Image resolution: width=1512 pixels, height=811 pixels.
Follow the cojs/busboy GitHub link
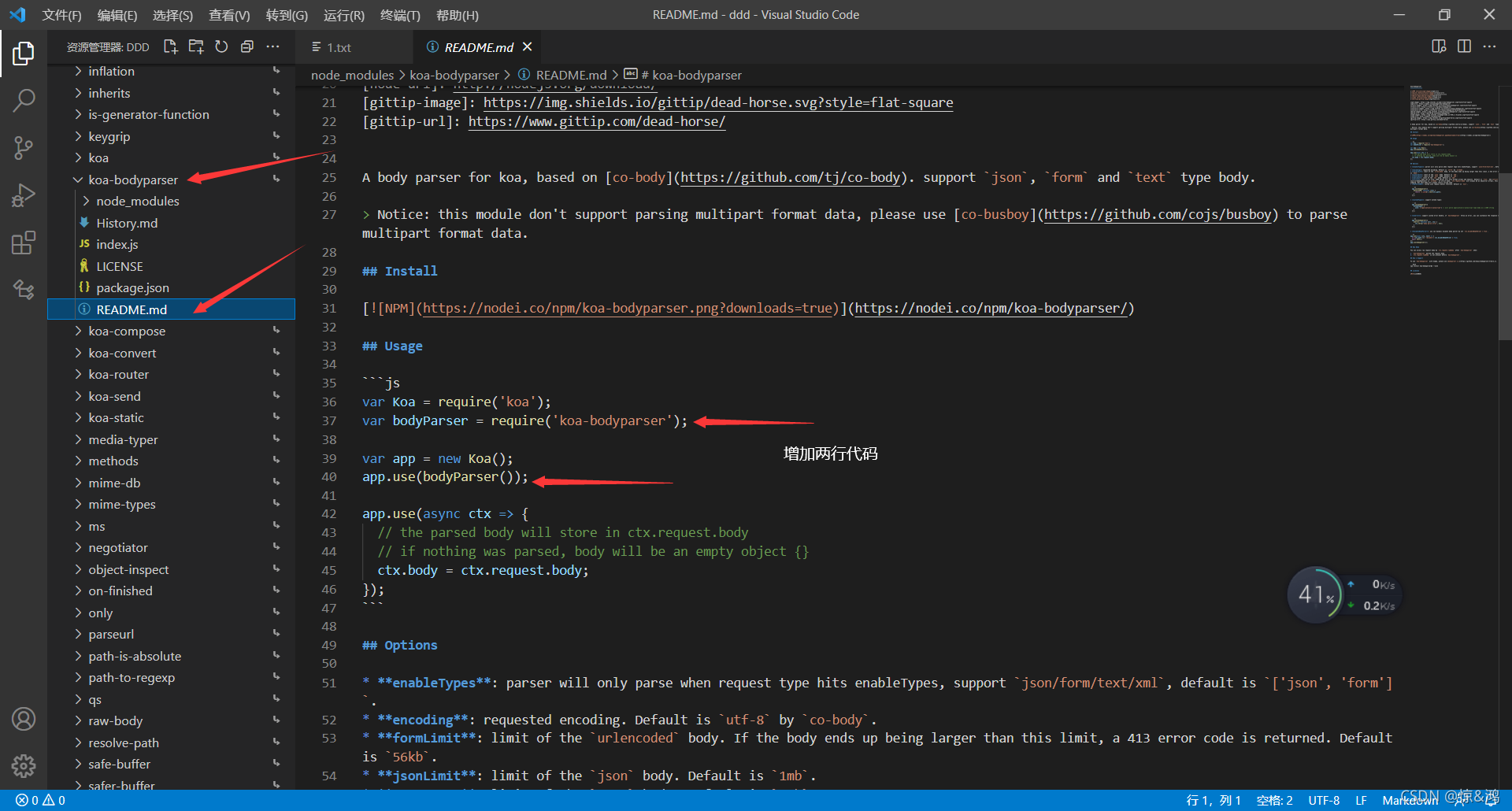(x=1158, y=214)
